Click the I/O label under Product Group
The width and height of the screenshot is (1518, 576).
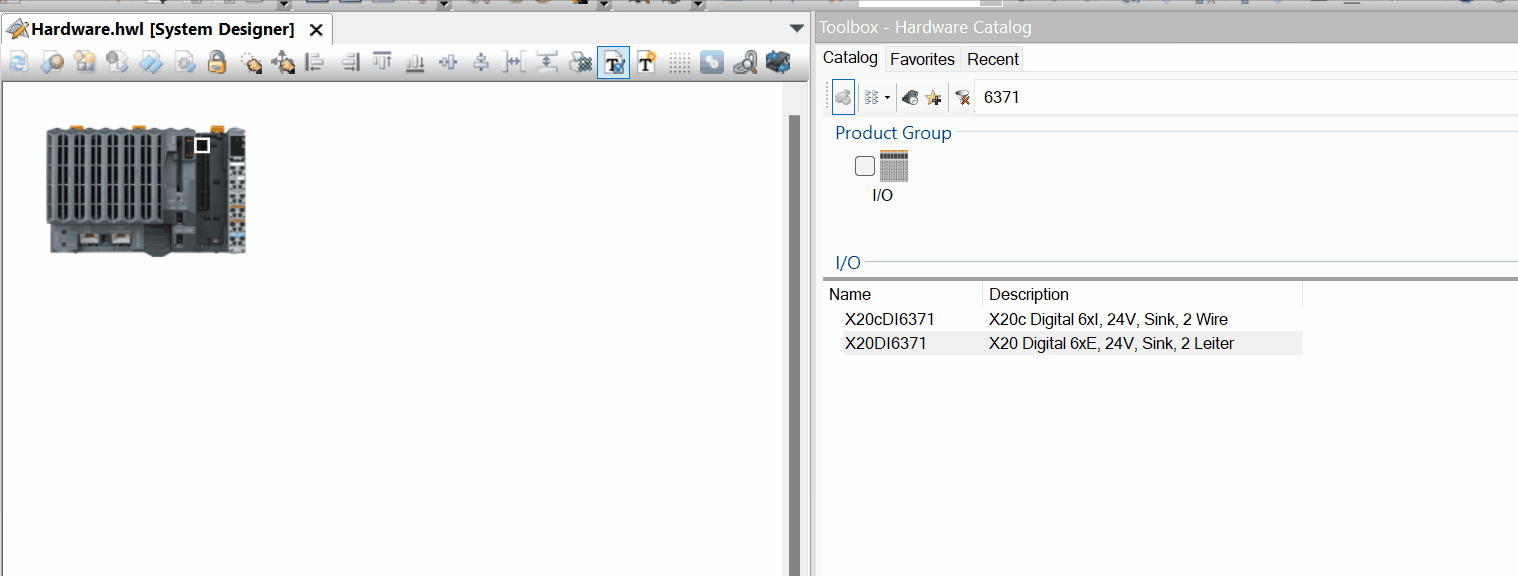click(x=883, y=195)
